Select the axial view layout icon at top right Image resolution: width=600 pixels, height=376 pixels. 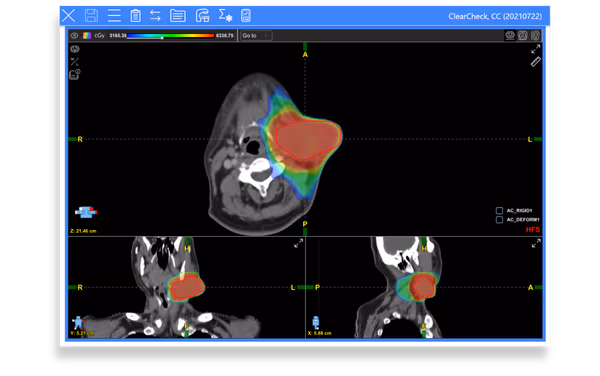[510, 36]
